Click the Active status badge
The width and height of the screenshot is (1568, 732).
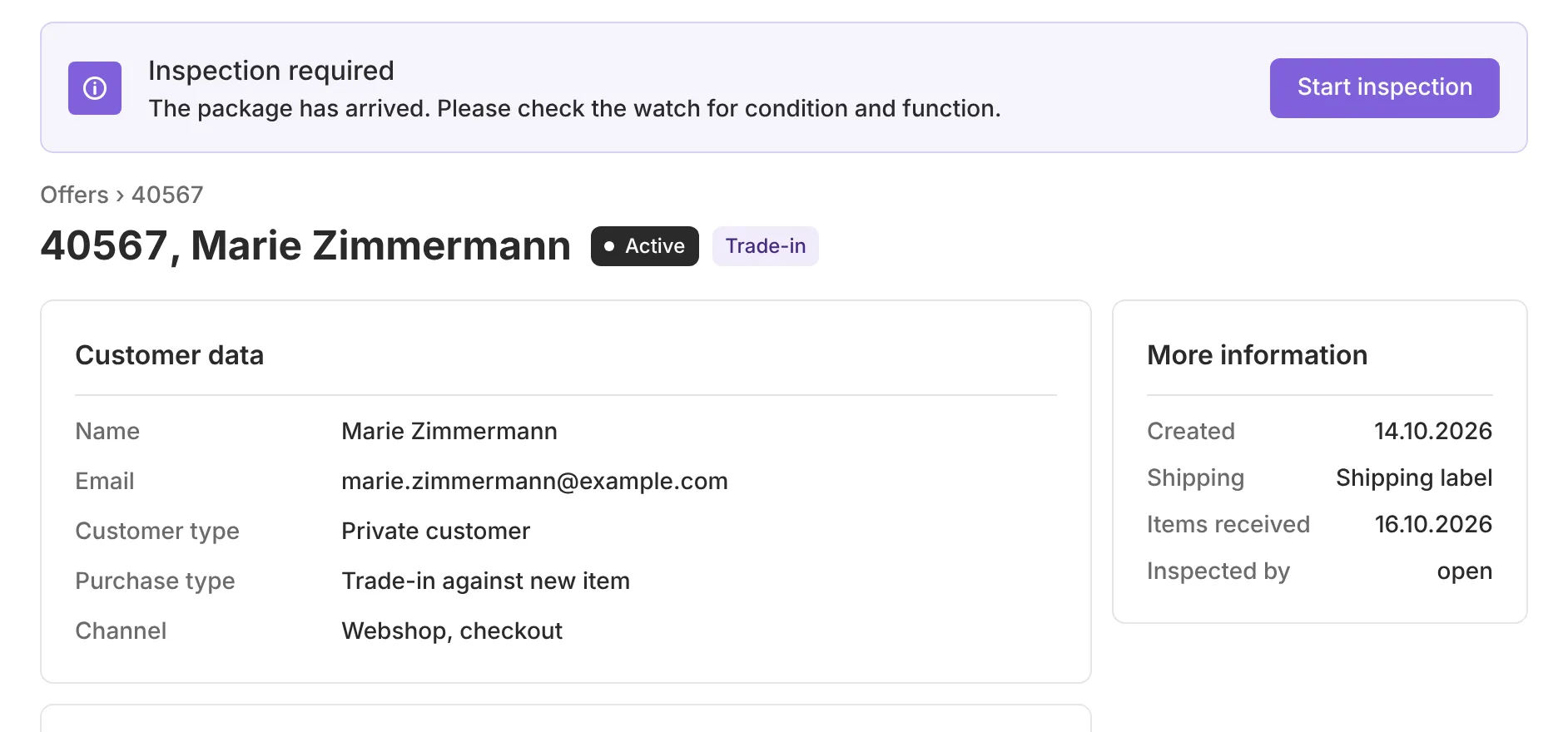click(x=645, y=246)
